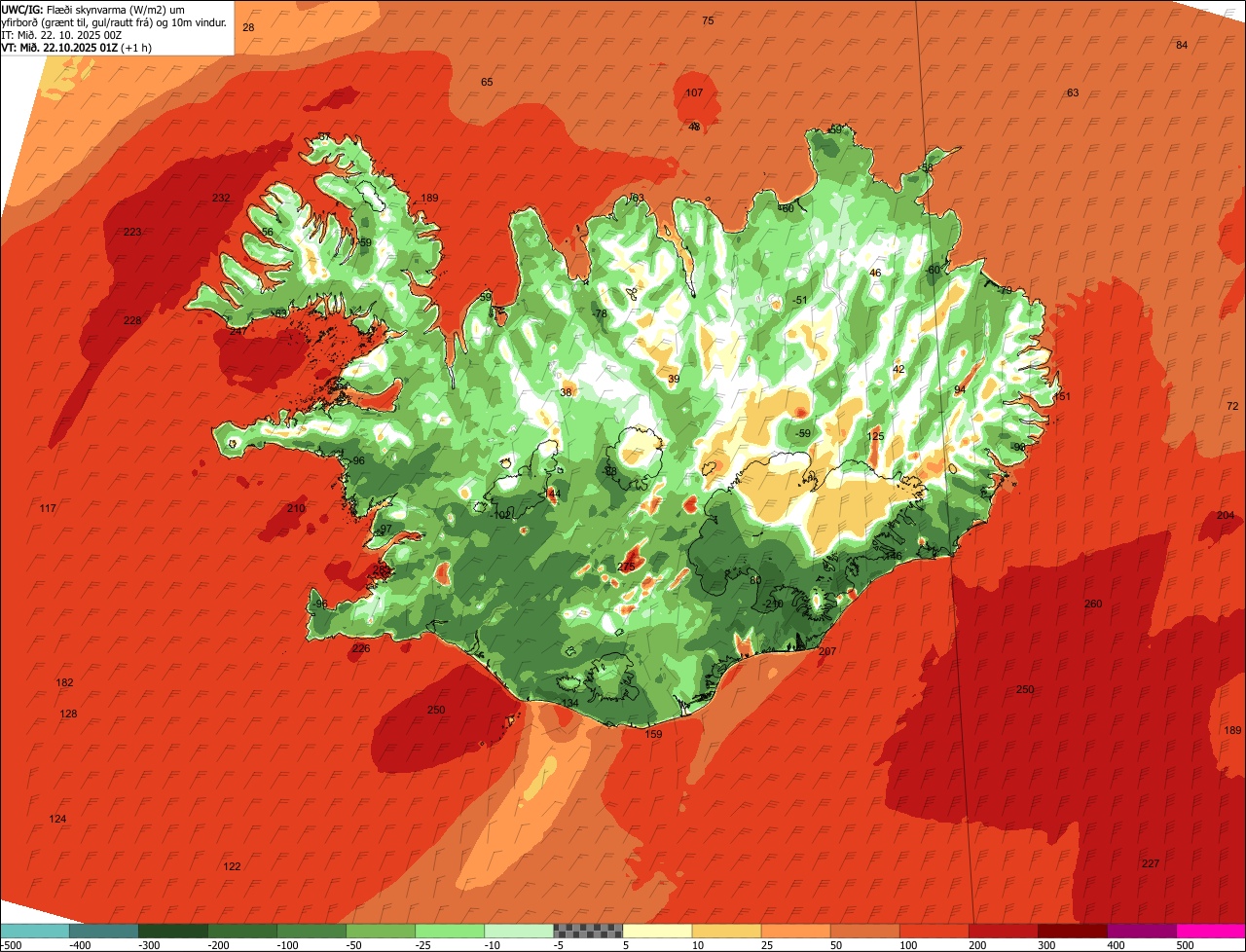Click the 50 to 100 orange swatch
Screen dimensions: 1246x952
(x=864, y=931)
